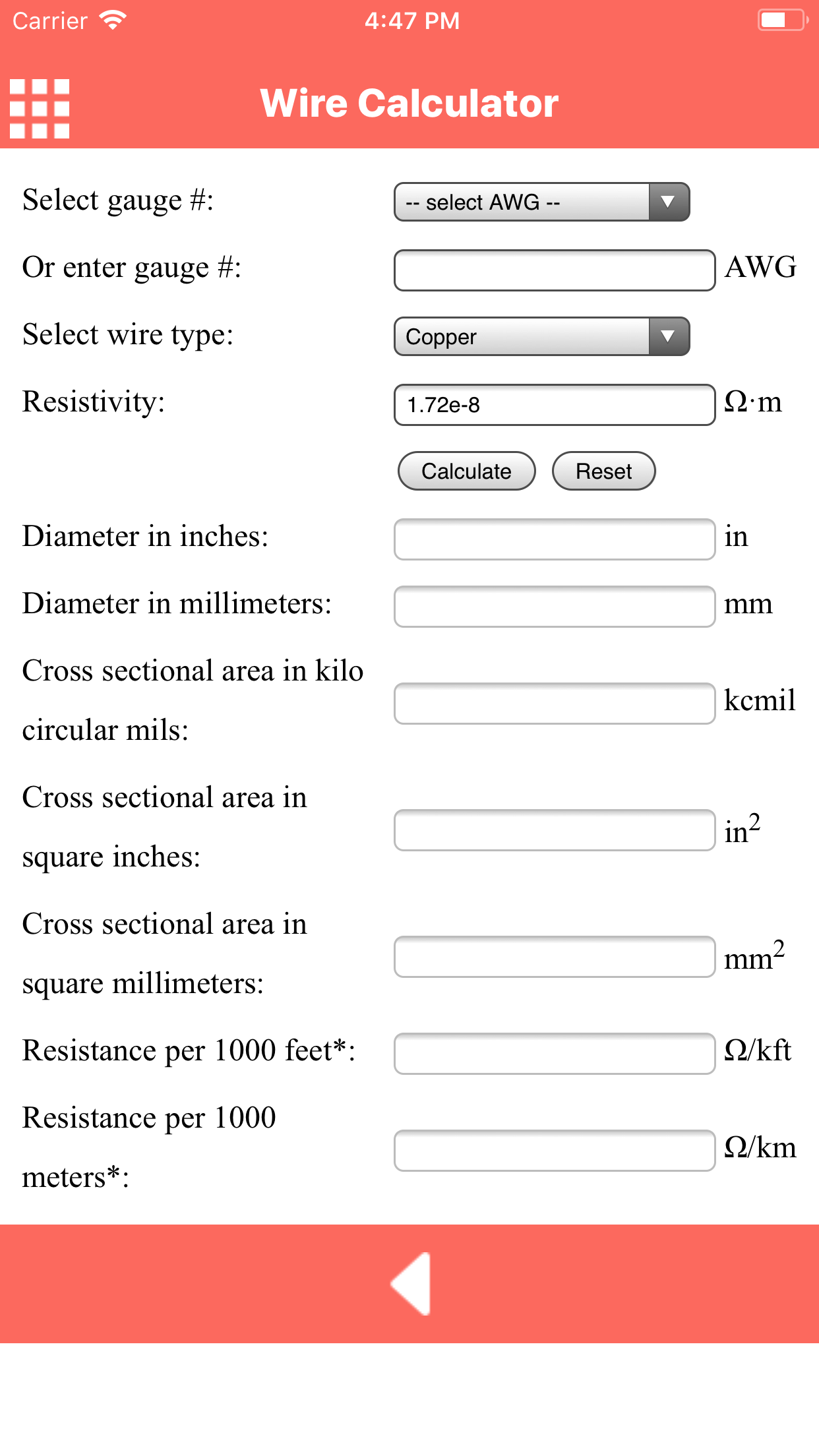Click the diameter in millimeters field

[x=554, y=607]
